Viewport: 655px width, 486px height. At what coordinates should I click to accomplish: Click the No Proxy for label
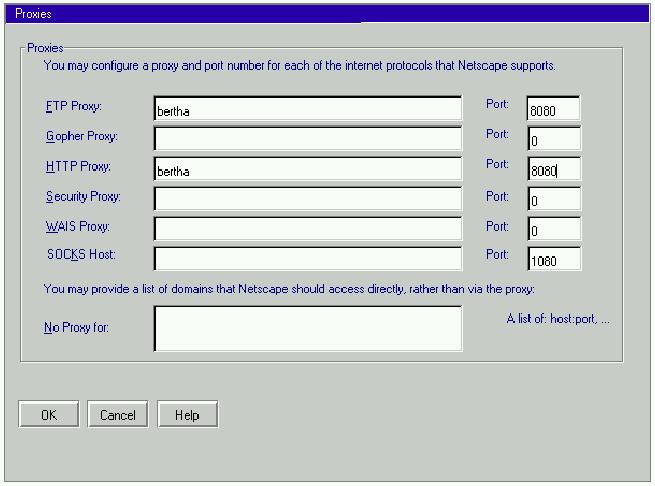click(x=76, y=327)
